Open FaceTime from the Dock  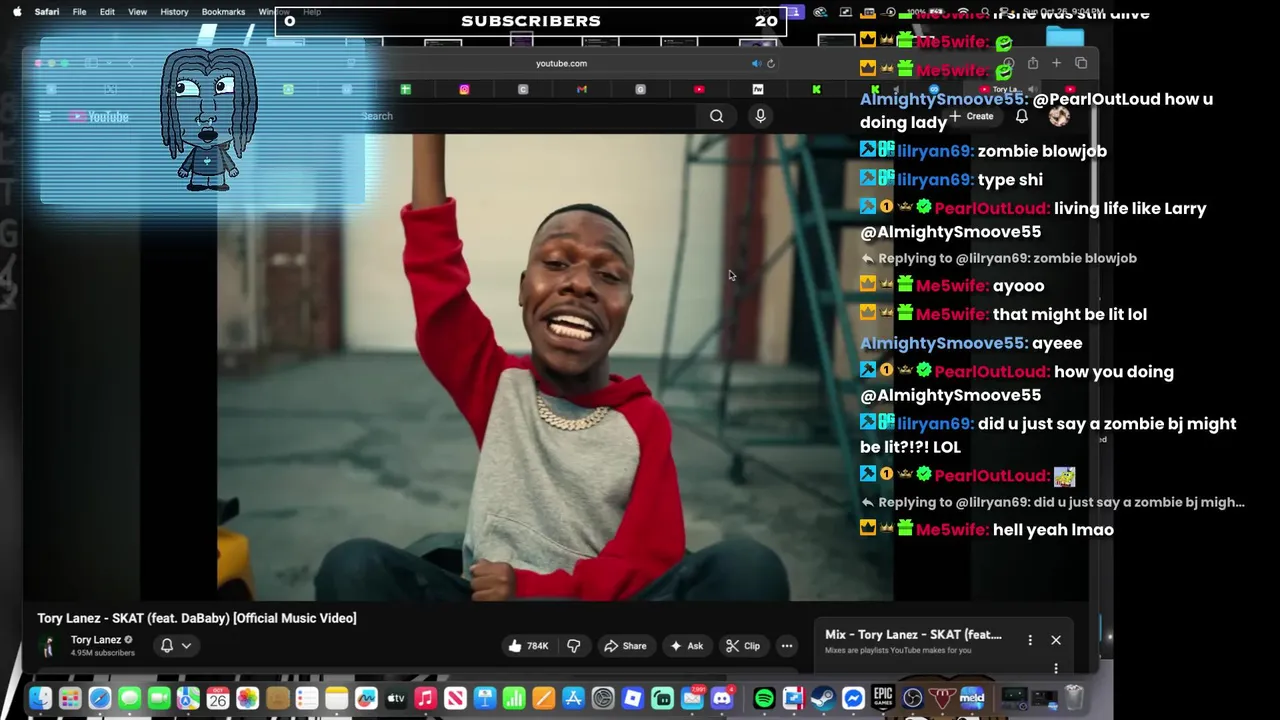pyautogui.click(x=159, y=698)
